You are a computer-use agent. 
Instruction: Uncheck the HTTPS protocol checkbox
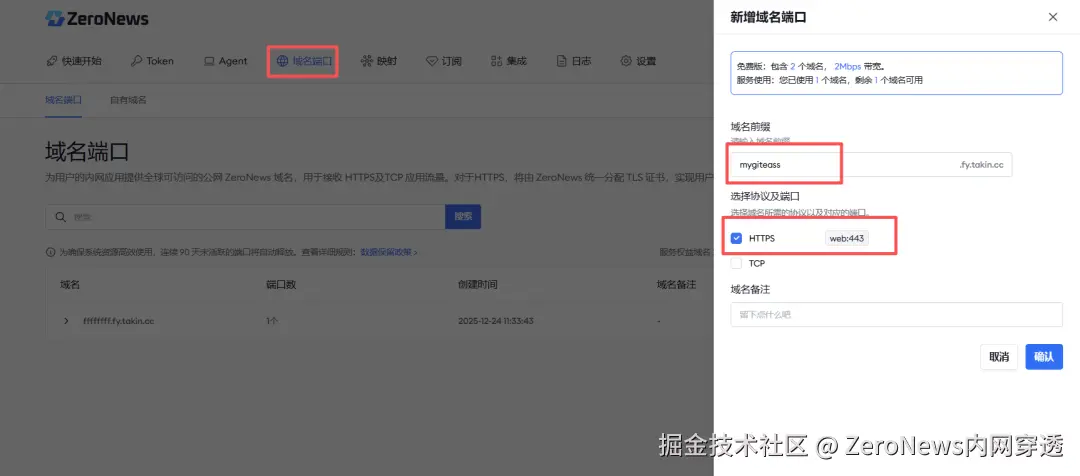(x=736, y=238)
